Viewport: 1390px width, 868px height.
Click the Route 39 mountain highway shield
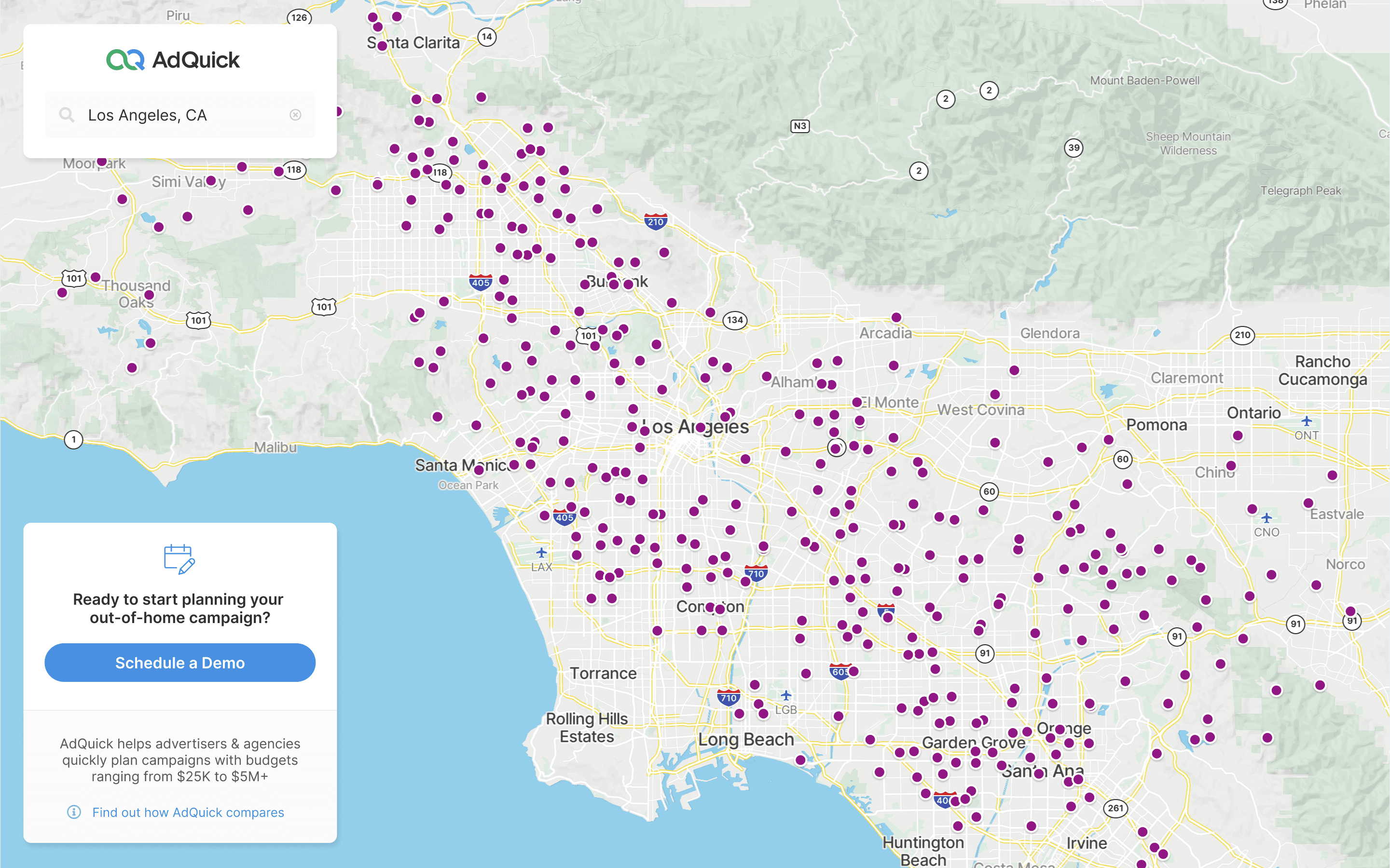tap(1073, 148)
